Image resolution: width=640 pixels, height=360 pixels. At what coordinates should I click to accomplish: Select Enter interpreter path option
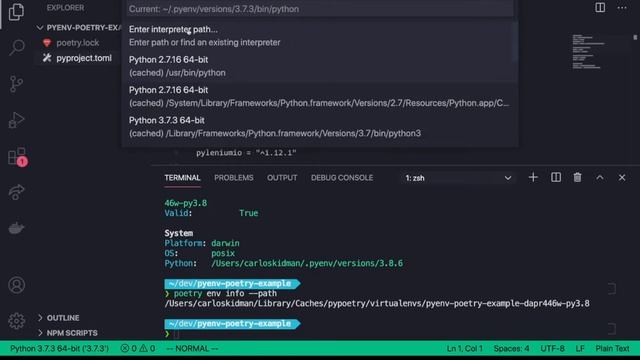(x=320, y=36)
